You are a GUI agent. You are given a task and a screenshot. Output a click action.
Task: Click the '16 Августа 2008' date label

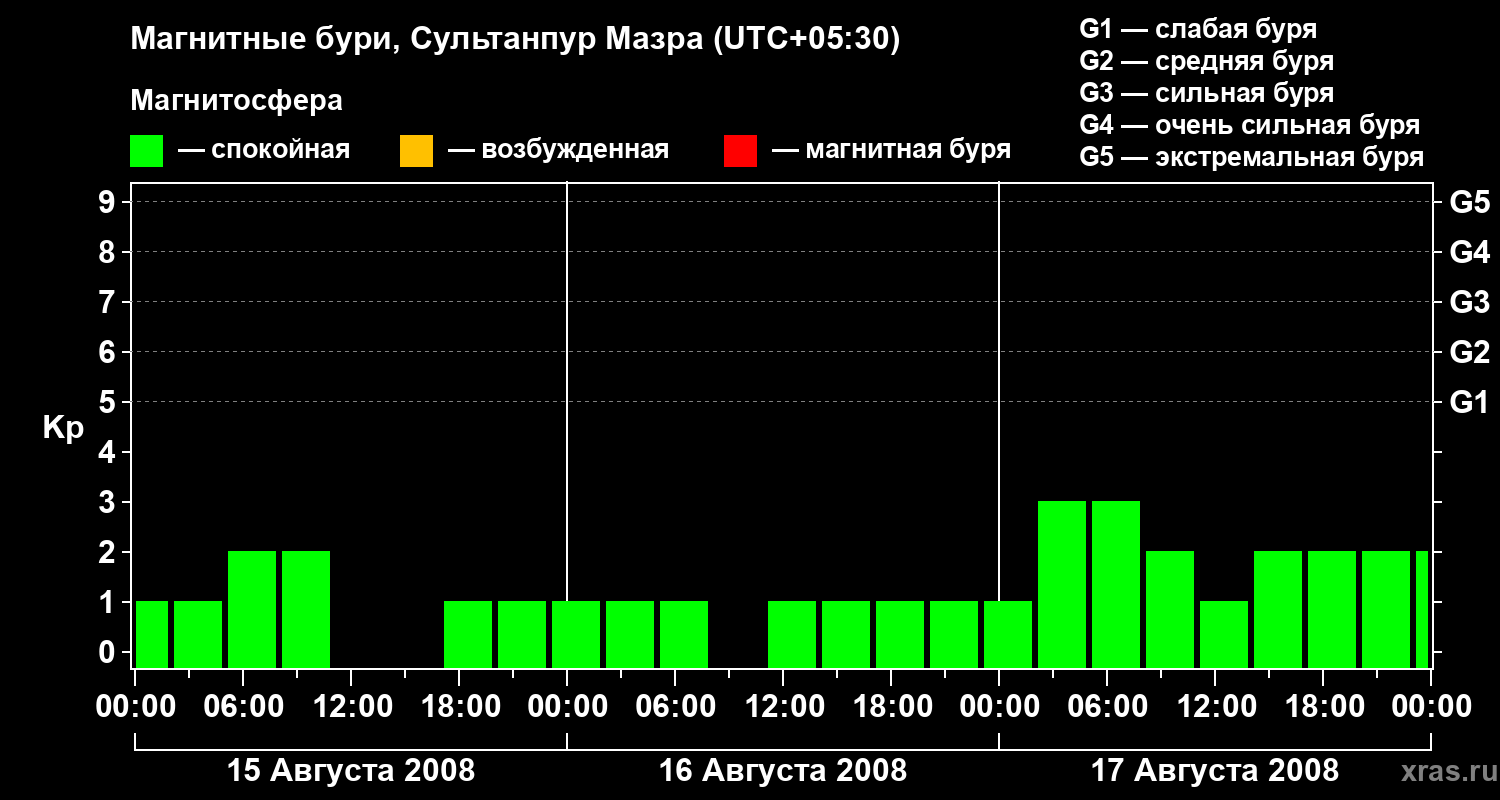click(783, 771)
